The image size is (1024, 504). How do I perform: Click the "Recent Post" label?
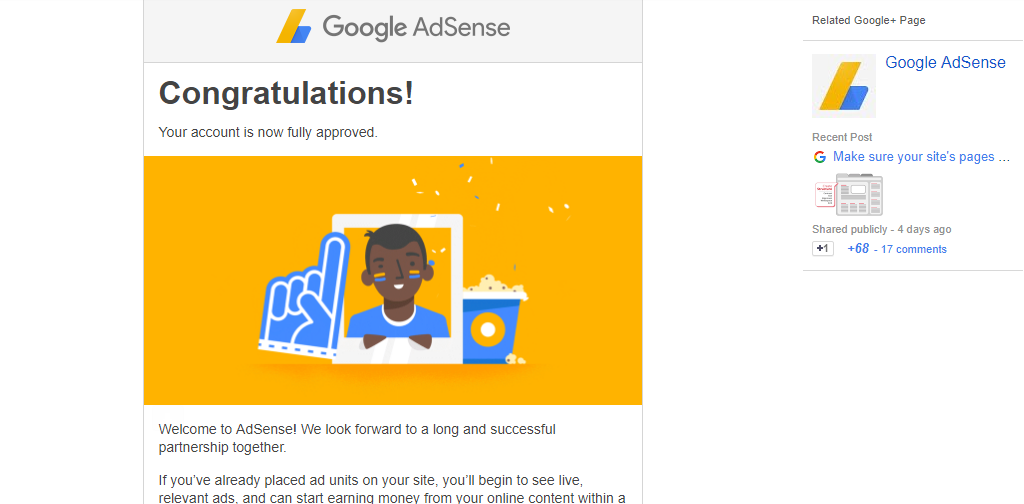point(842,137)
